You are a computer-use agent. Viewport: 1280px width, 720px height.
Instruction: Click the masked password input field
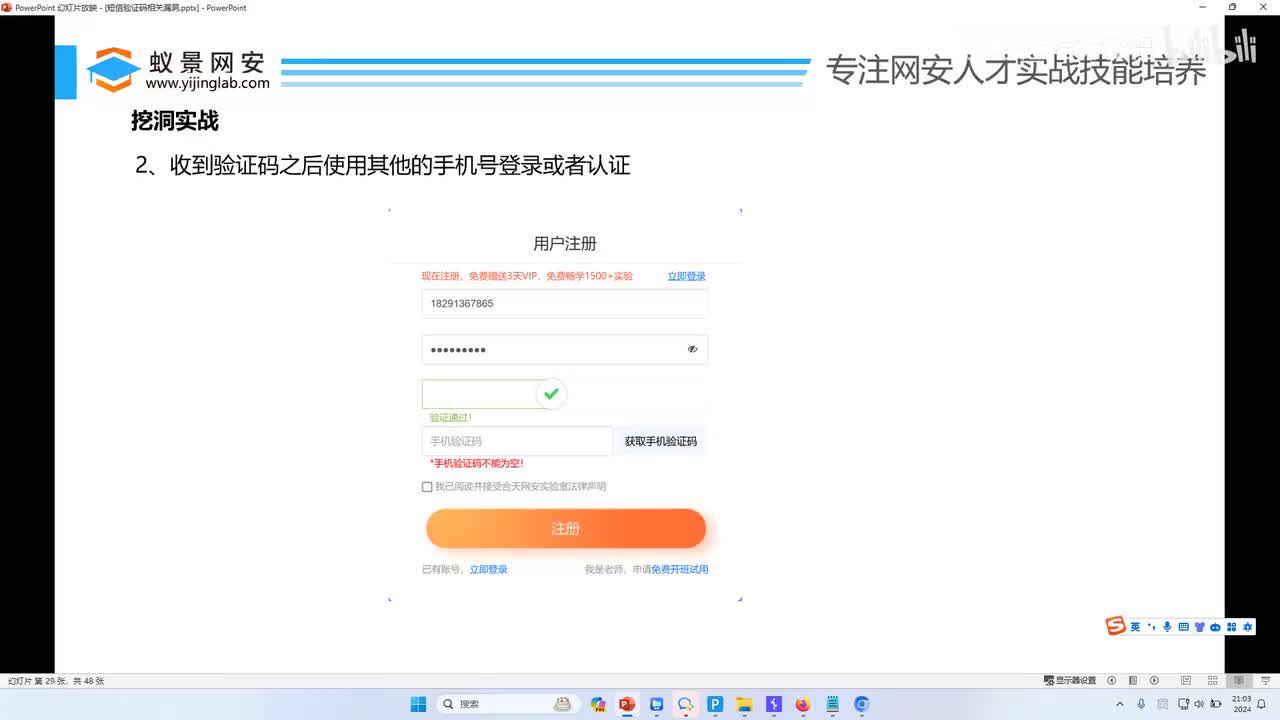pyautogui.click(x=565, y=349)
